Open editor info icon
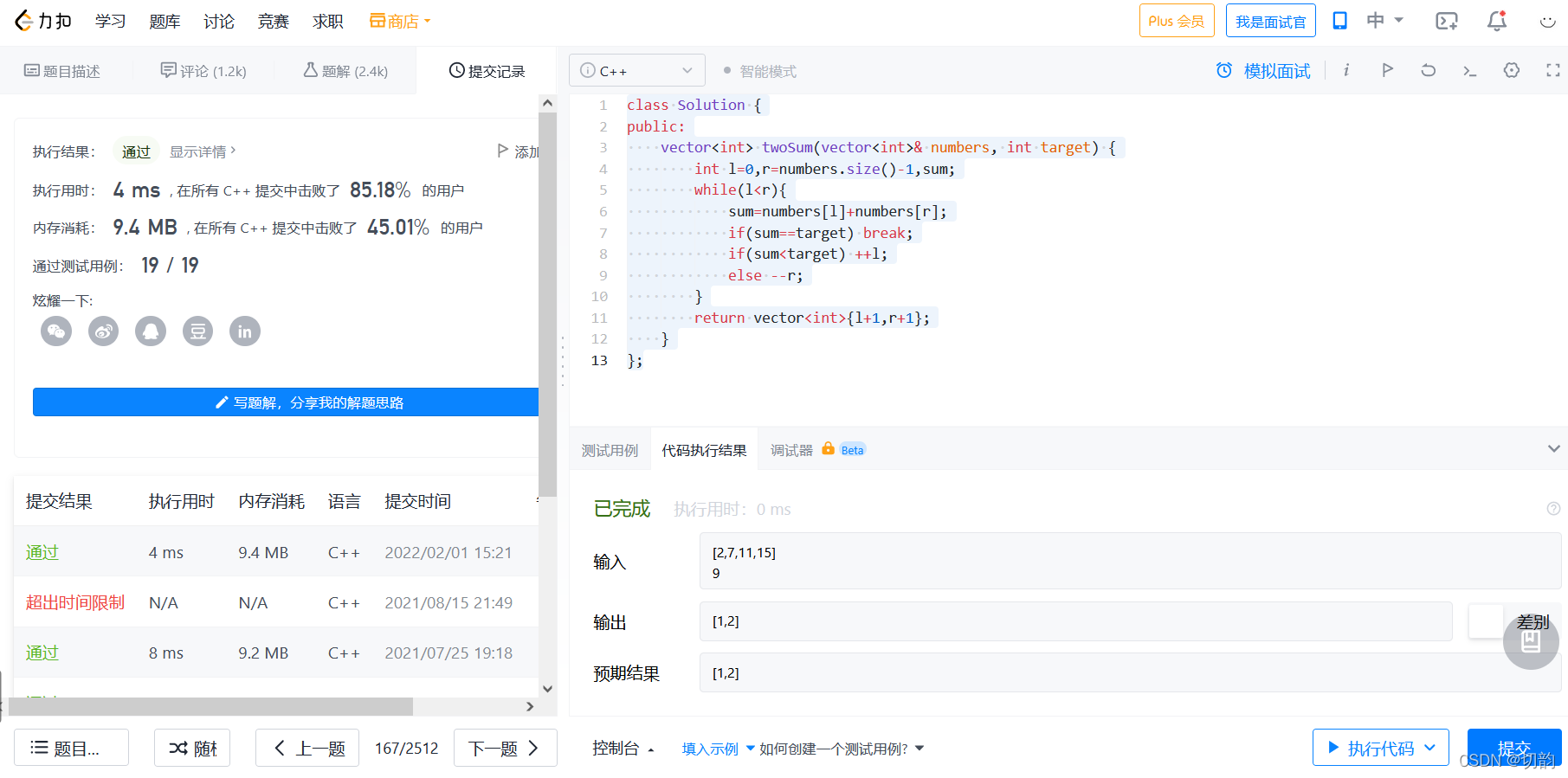This screenshot has width=1568, height=778. tap(1346, 70)
